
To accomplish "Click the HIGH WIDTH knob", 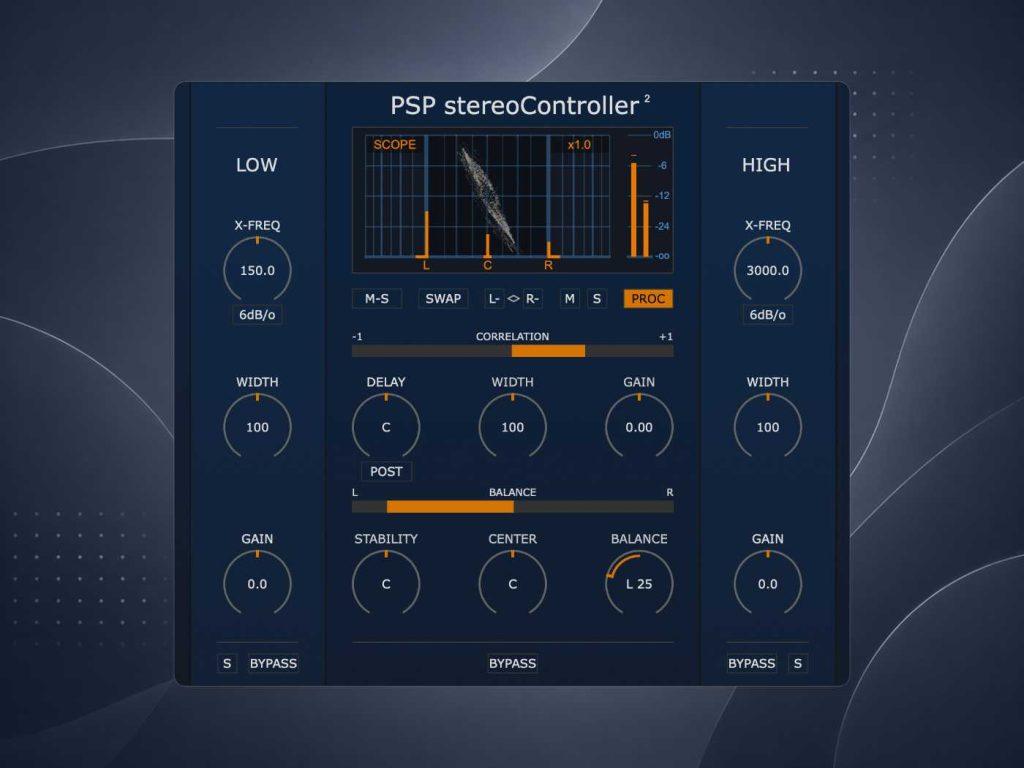I will click(x=767, y=427).
